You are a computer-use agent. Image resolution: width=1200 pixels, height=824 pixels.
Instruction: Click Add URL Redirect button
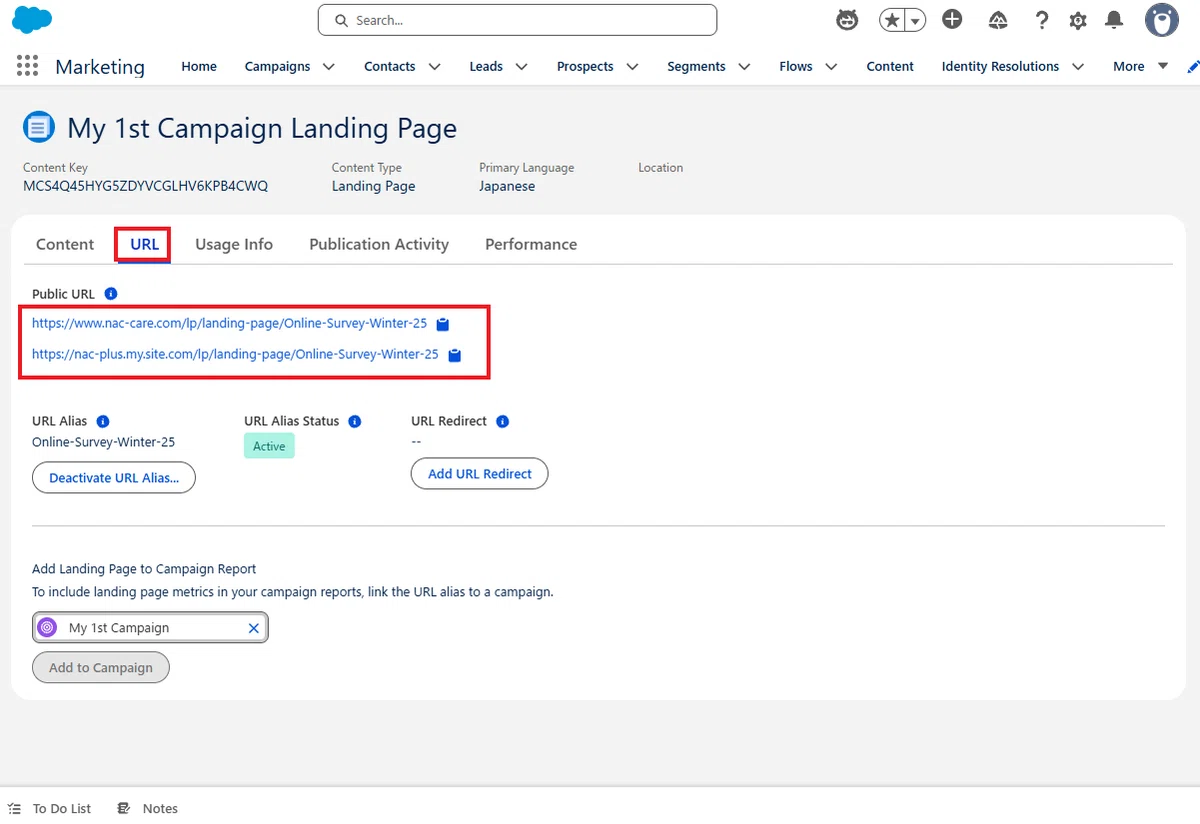[480, 473]
